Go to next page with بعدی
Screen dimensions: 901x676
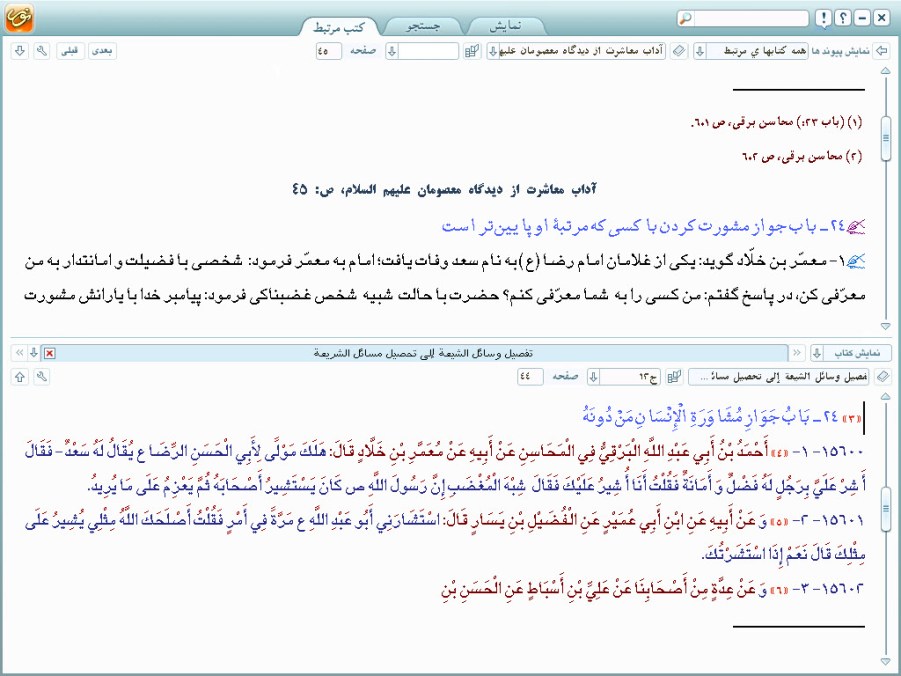[102, 51]
